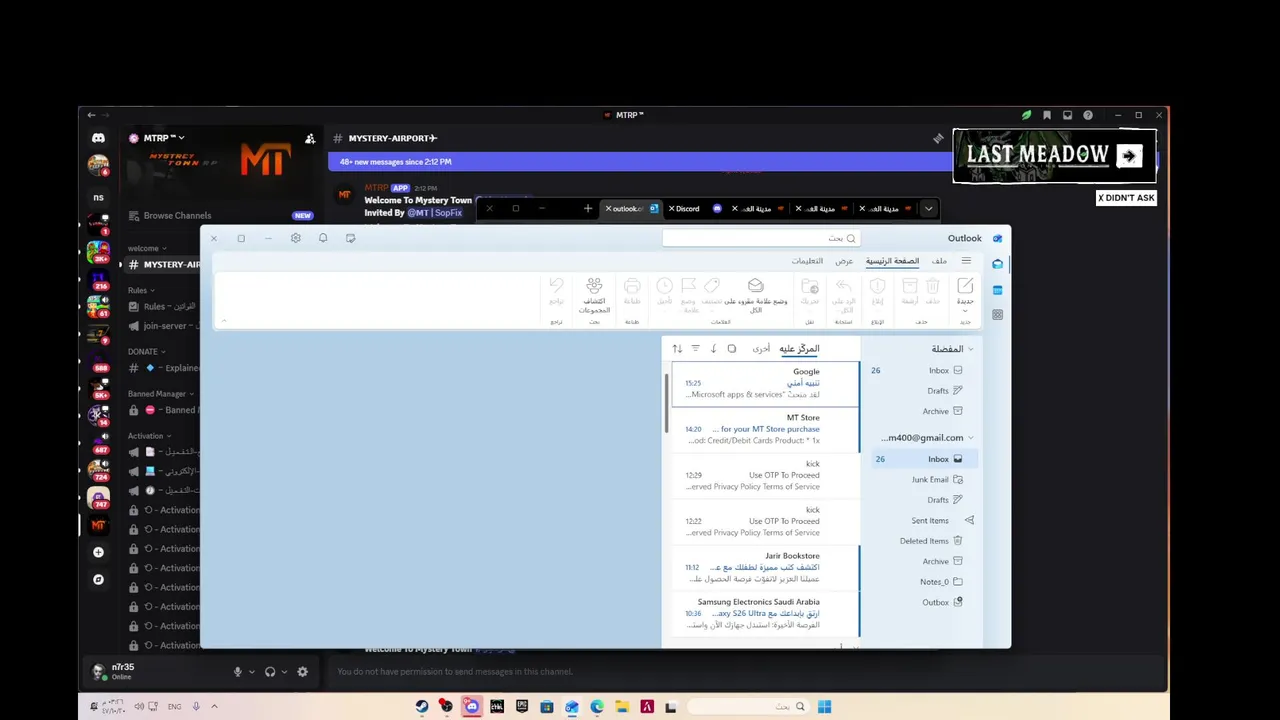This screenshot has width=1280, height=720.
Task: Click Discord pinned messages pin icon
Action: 938,138
